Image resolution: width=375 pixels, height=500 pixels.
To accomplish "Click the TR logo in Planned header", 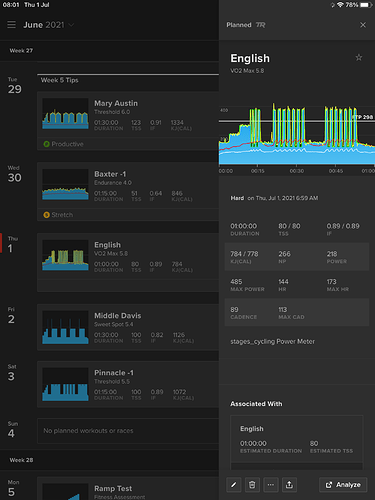I will 260,25.
